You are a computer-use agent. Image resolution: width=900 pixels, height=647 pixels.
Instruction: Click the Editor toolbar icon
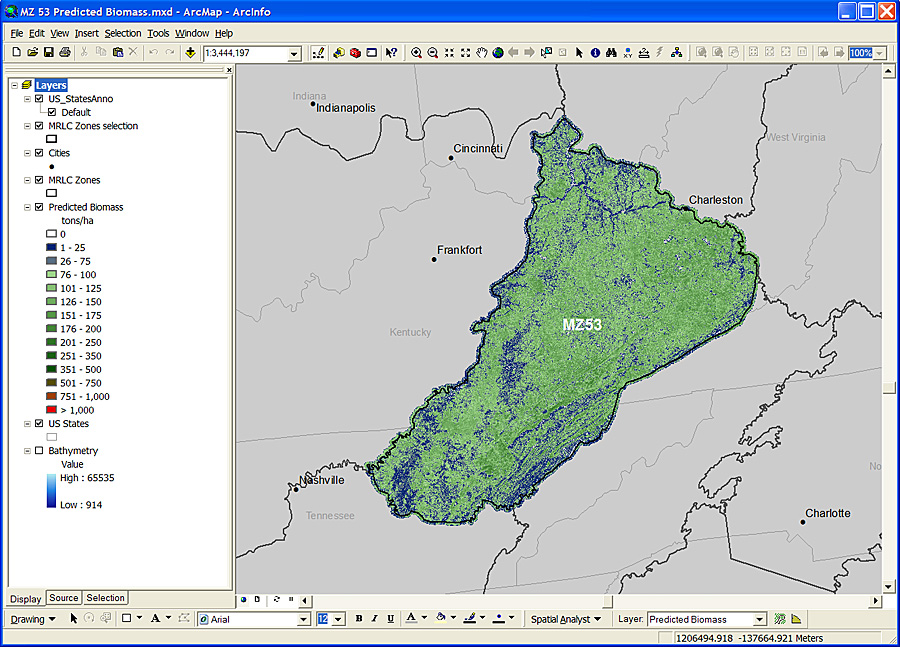(318, 53)
